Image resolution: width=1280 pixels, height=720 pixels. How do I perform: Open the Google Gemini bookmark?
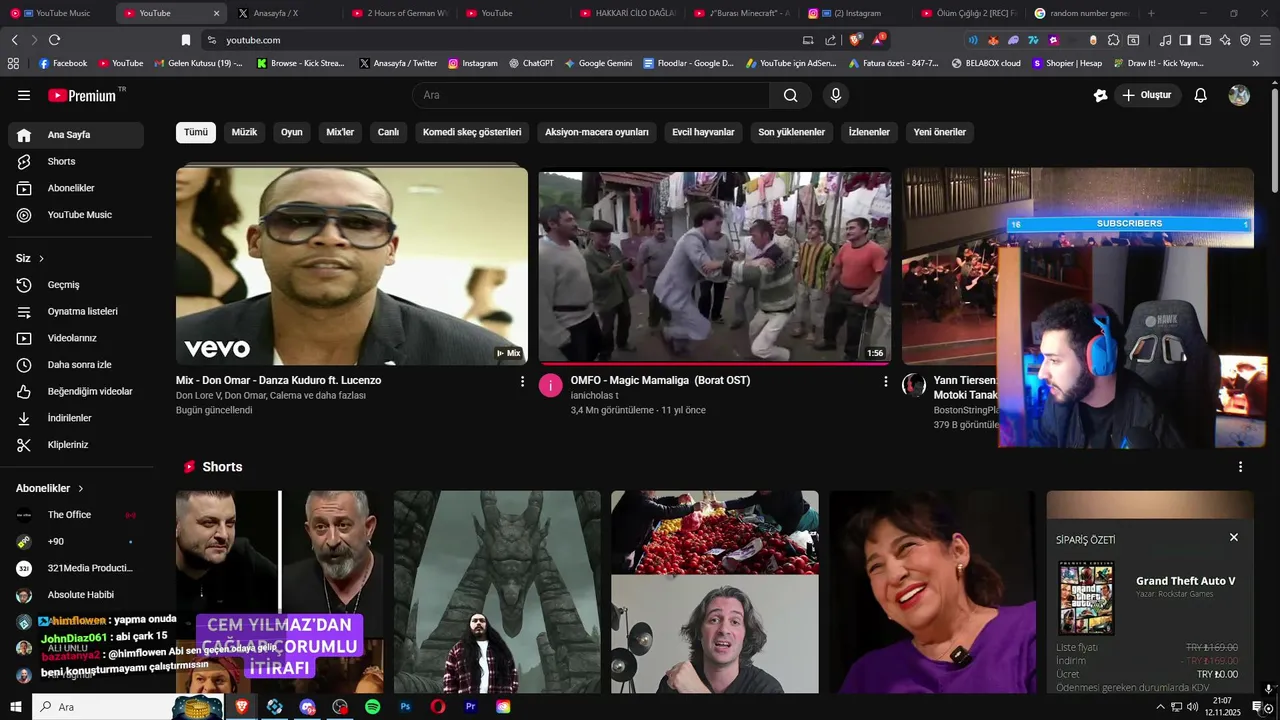pos(598,63)
